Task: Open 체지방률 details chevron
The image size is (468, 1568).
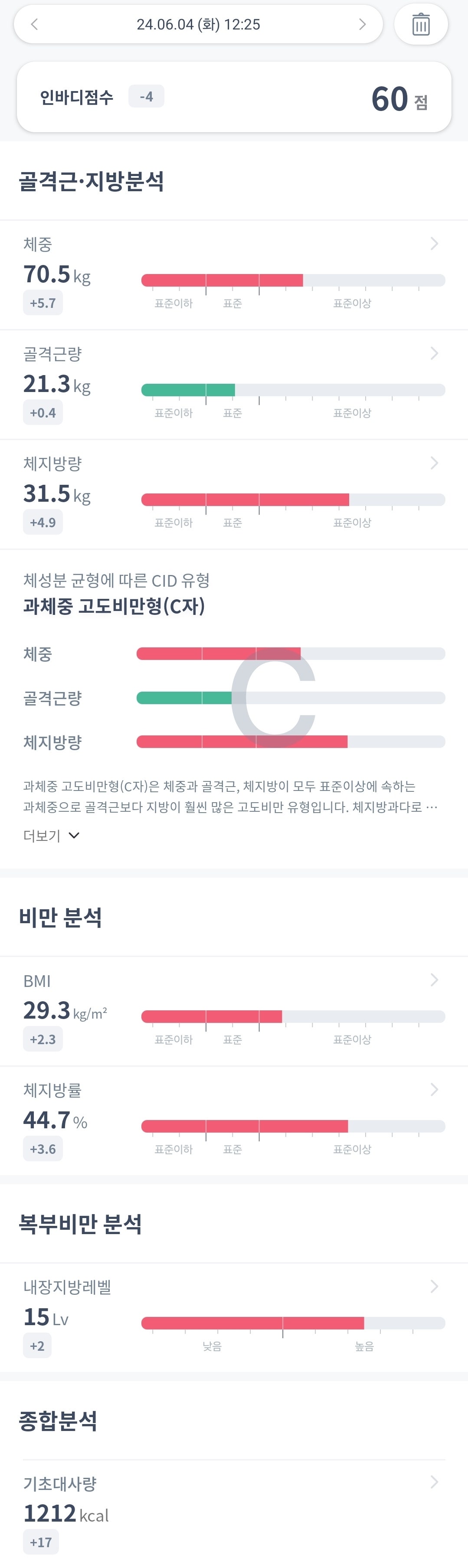Action: [x=434, y=1090]
